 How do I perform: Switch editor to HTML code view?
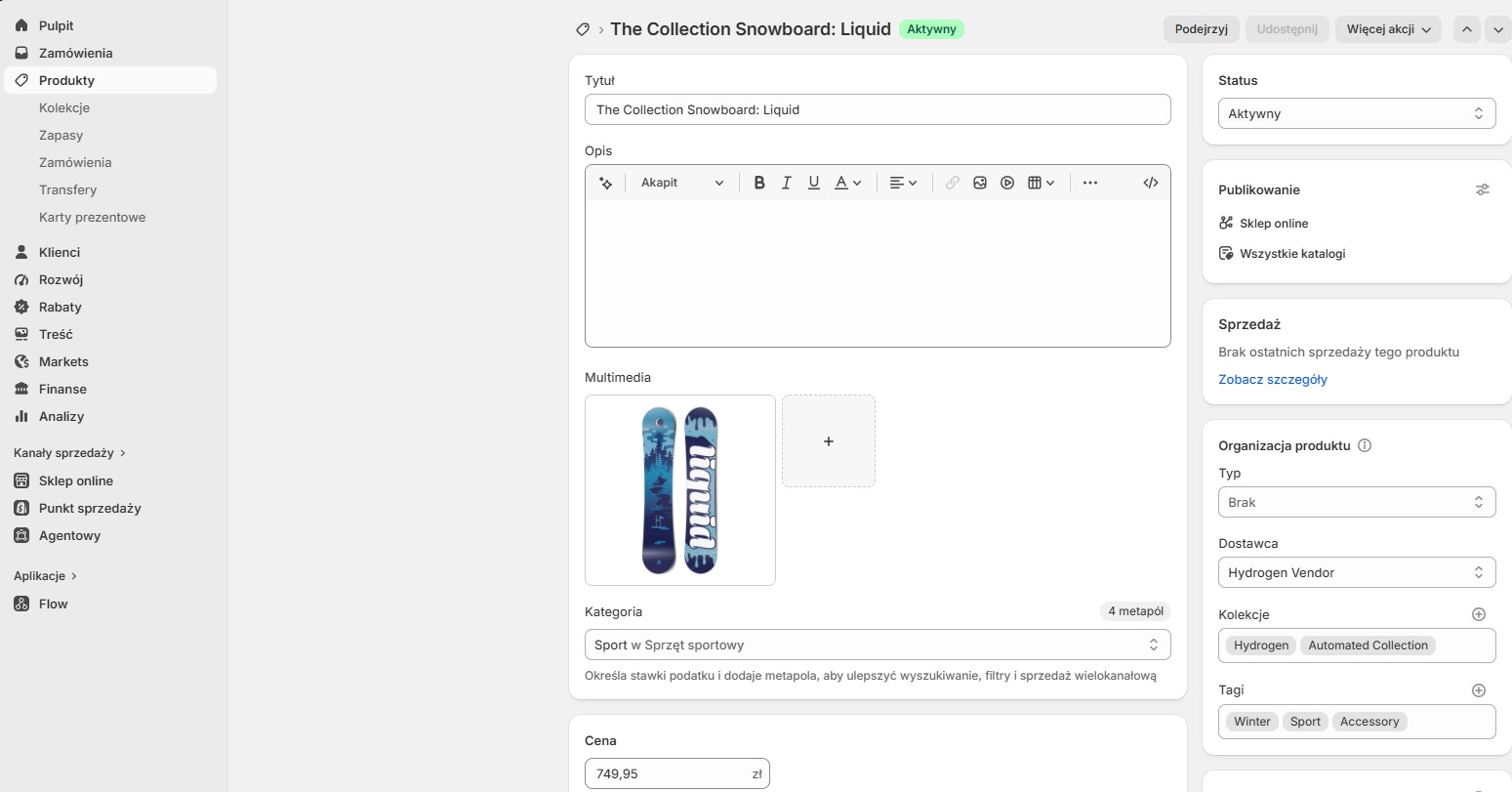[1151, 183]
